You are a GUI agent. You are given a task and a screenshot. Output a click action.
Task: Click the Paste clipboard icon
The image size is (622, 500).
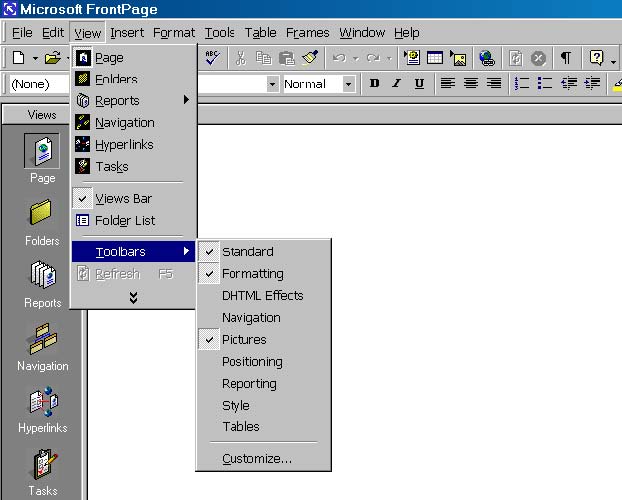pos(286,58)
